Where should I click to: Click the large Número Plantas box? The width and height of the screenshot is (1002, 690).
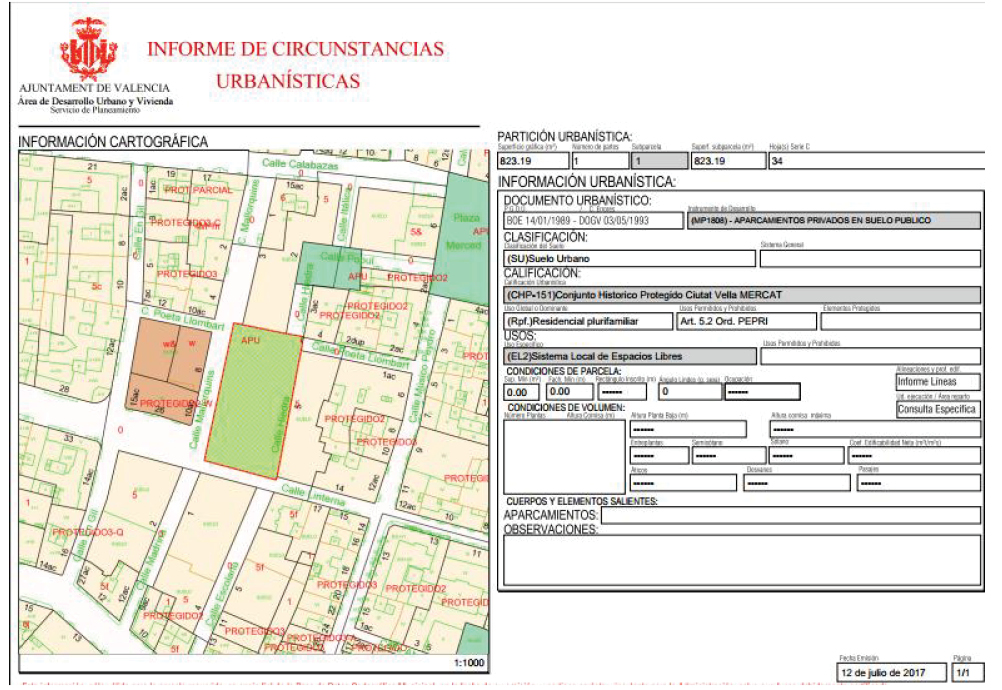pos(564,457)
